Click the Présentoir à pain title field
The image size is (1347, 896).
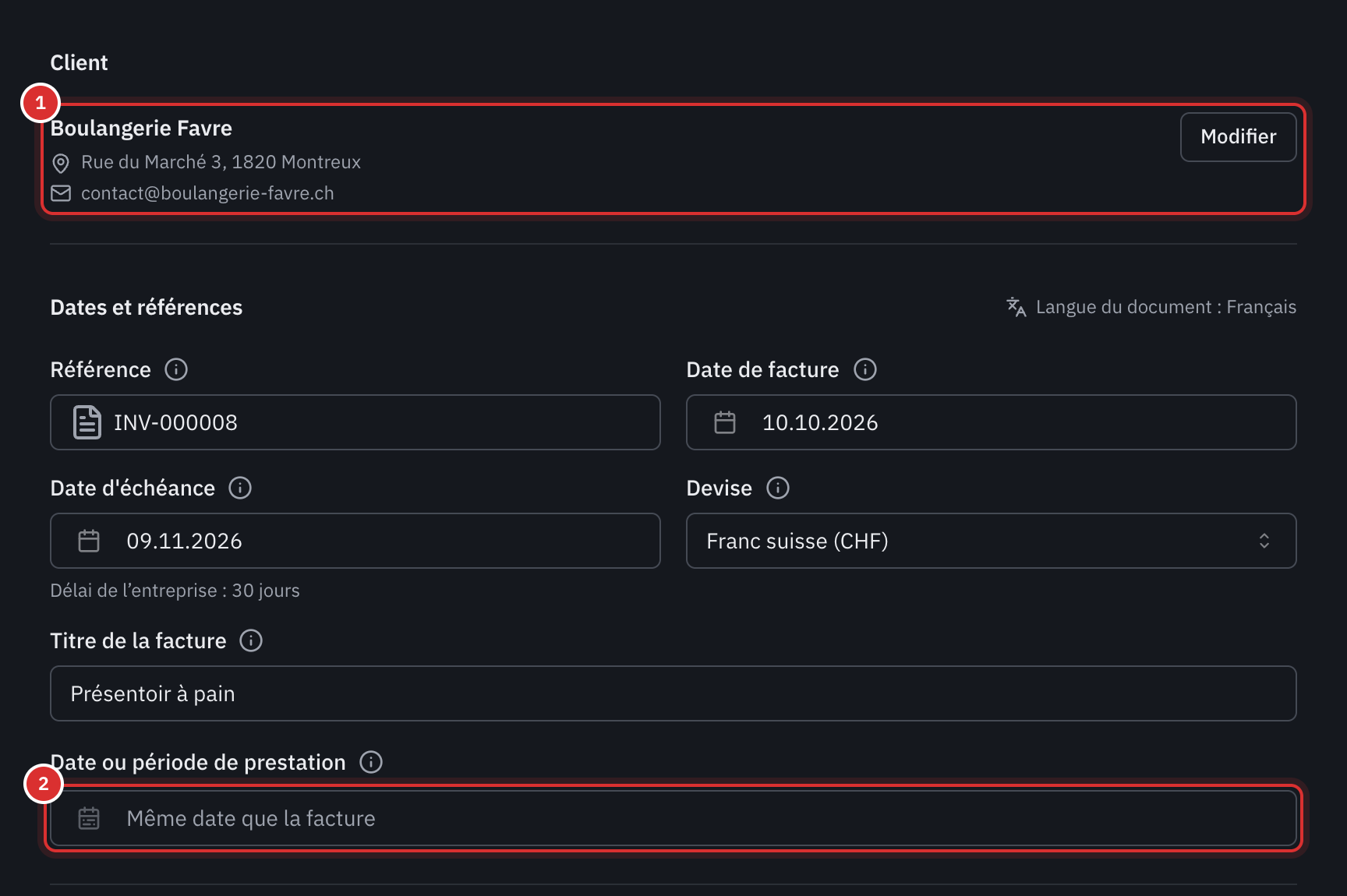pyautogui.click(x=673, y=693)
